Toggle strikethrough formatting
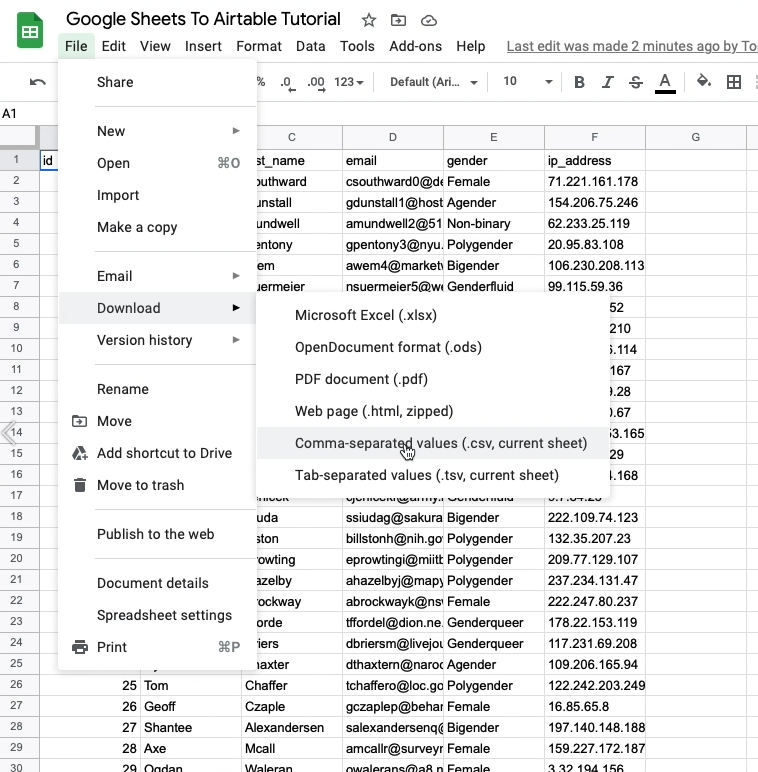 click(x=635, y=82)
